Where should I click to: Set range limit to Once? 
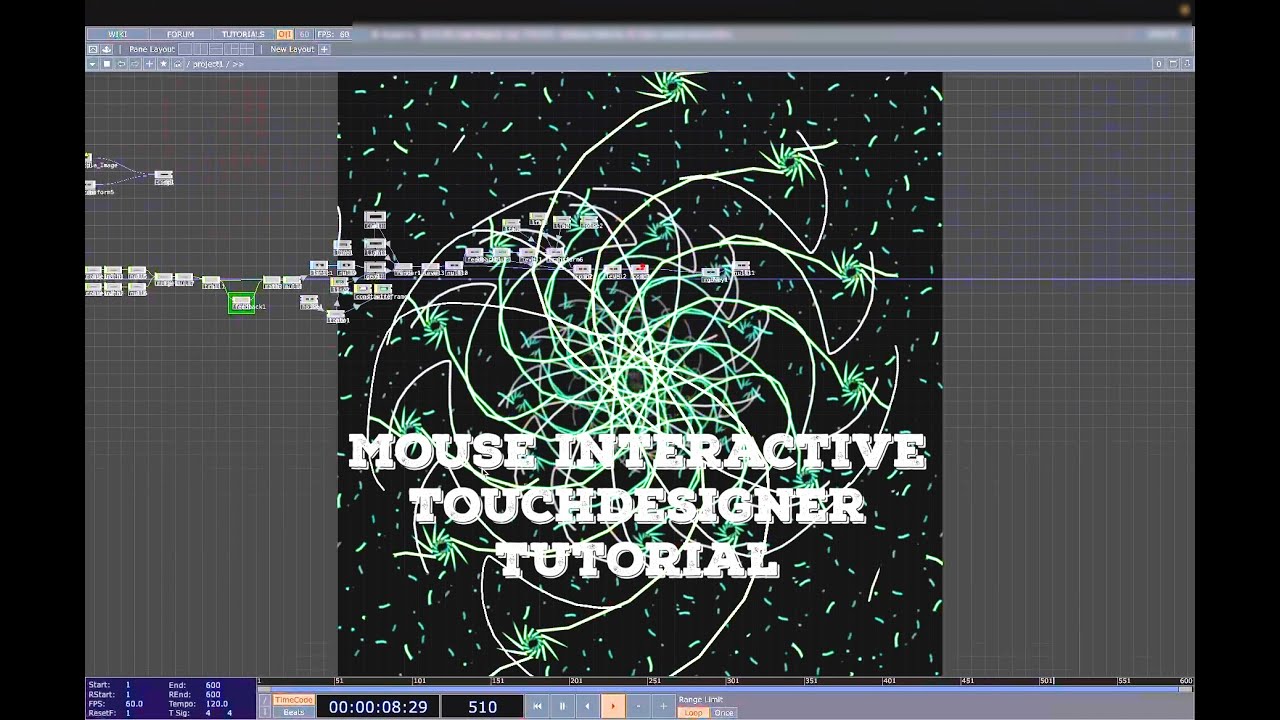point(724,713)
